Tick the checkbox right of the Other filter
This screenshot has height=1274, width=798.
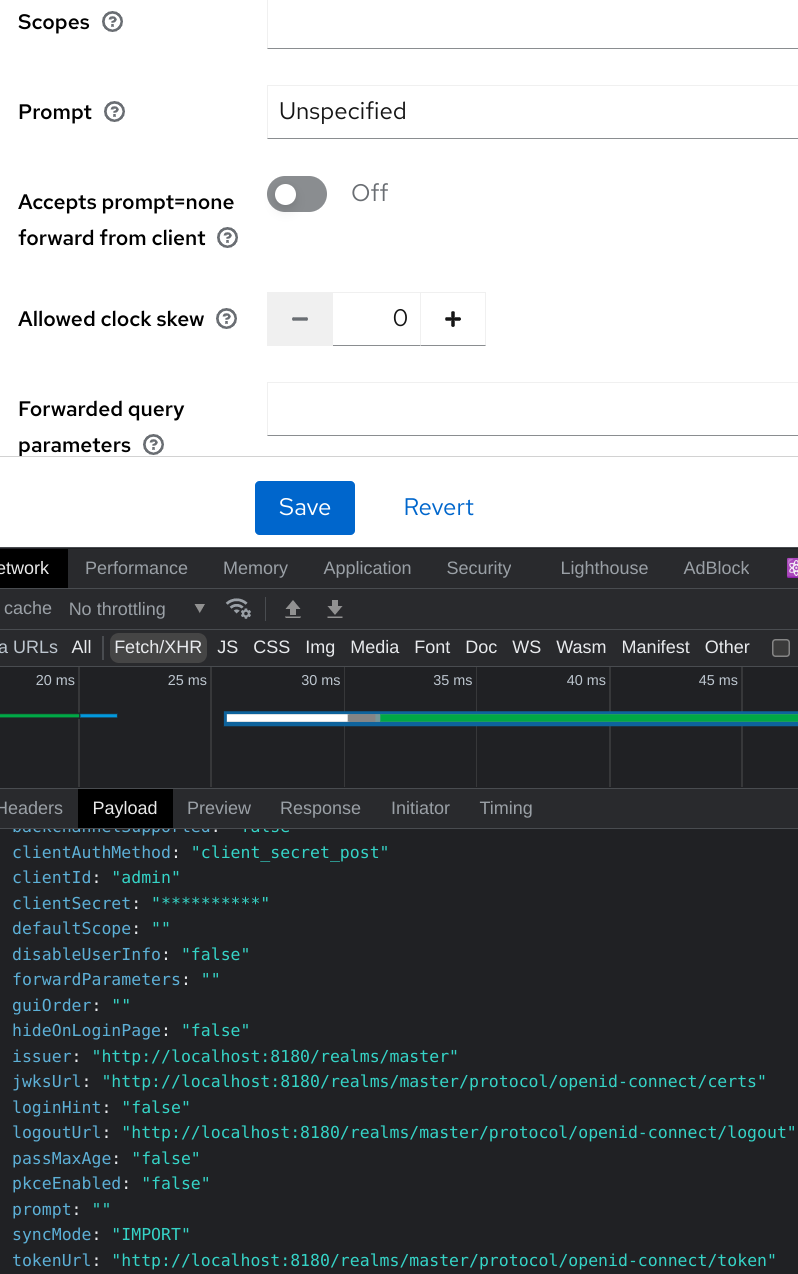(x=780, y=647)
